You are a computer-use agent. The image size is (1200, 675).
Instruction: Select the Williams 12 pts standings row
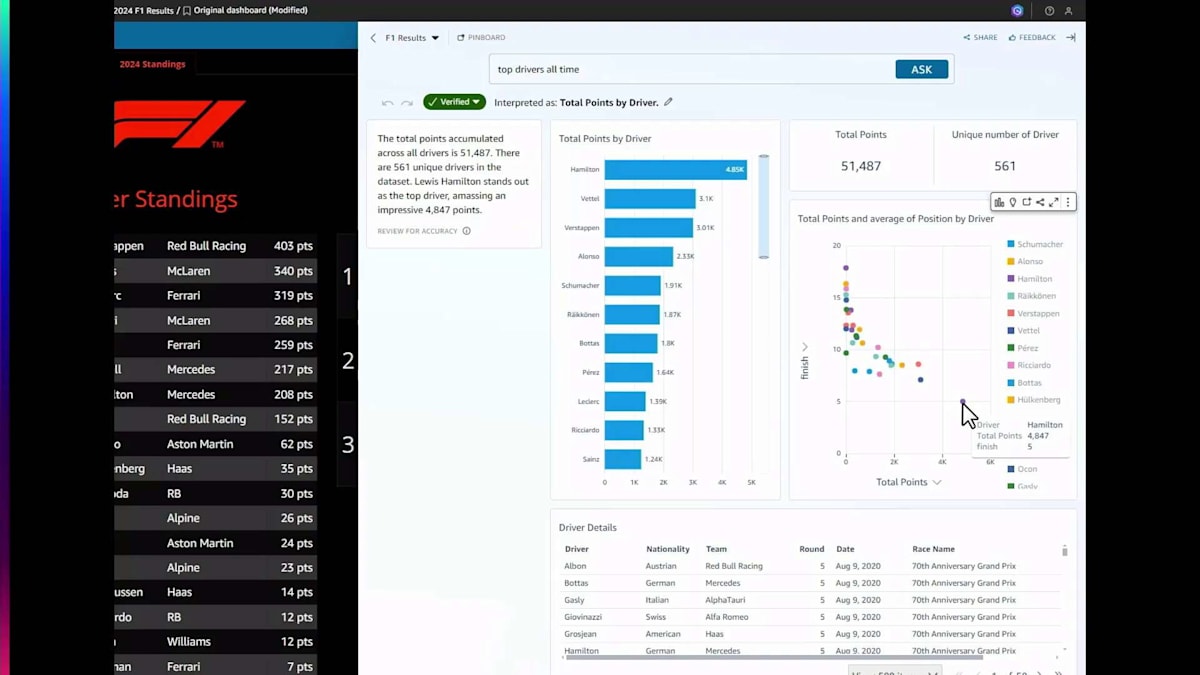tap(216, 642)
